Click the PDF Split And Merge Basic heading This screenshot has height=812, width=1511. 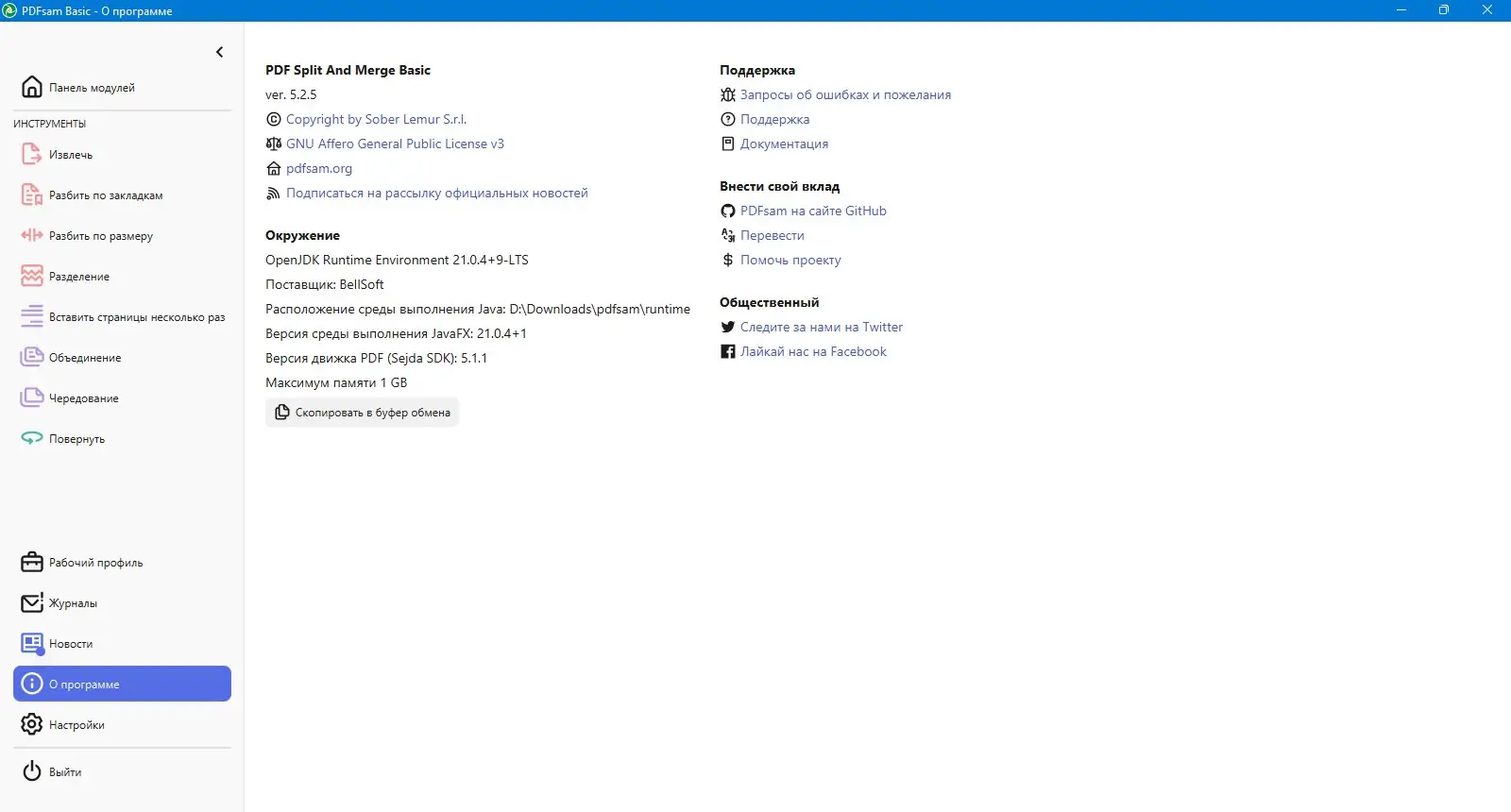coord(348,70)
